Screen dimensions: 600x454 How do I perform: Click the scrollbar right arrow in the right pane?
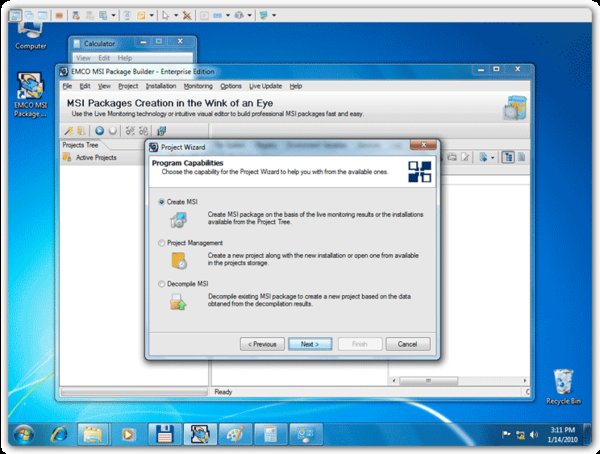click(525, 381)
